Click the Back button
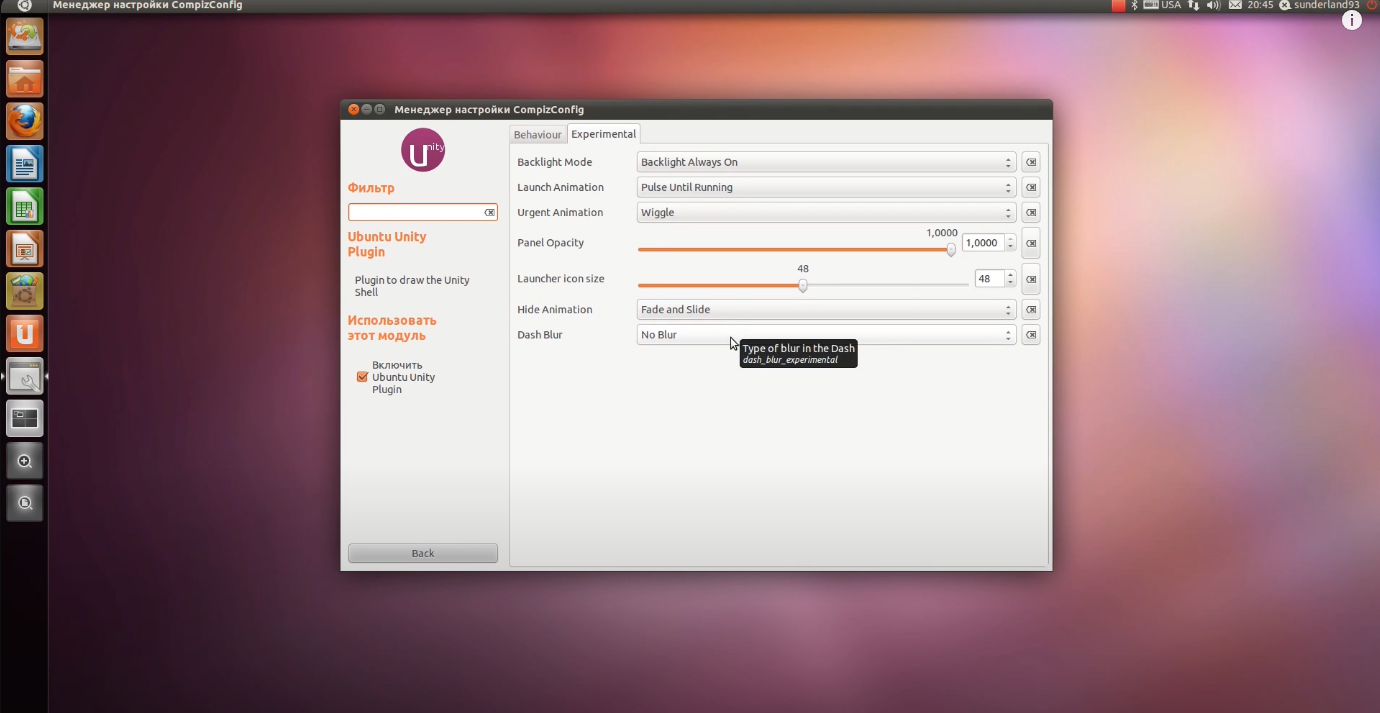This screenshot has height=713, width=1380. (423, 553)
